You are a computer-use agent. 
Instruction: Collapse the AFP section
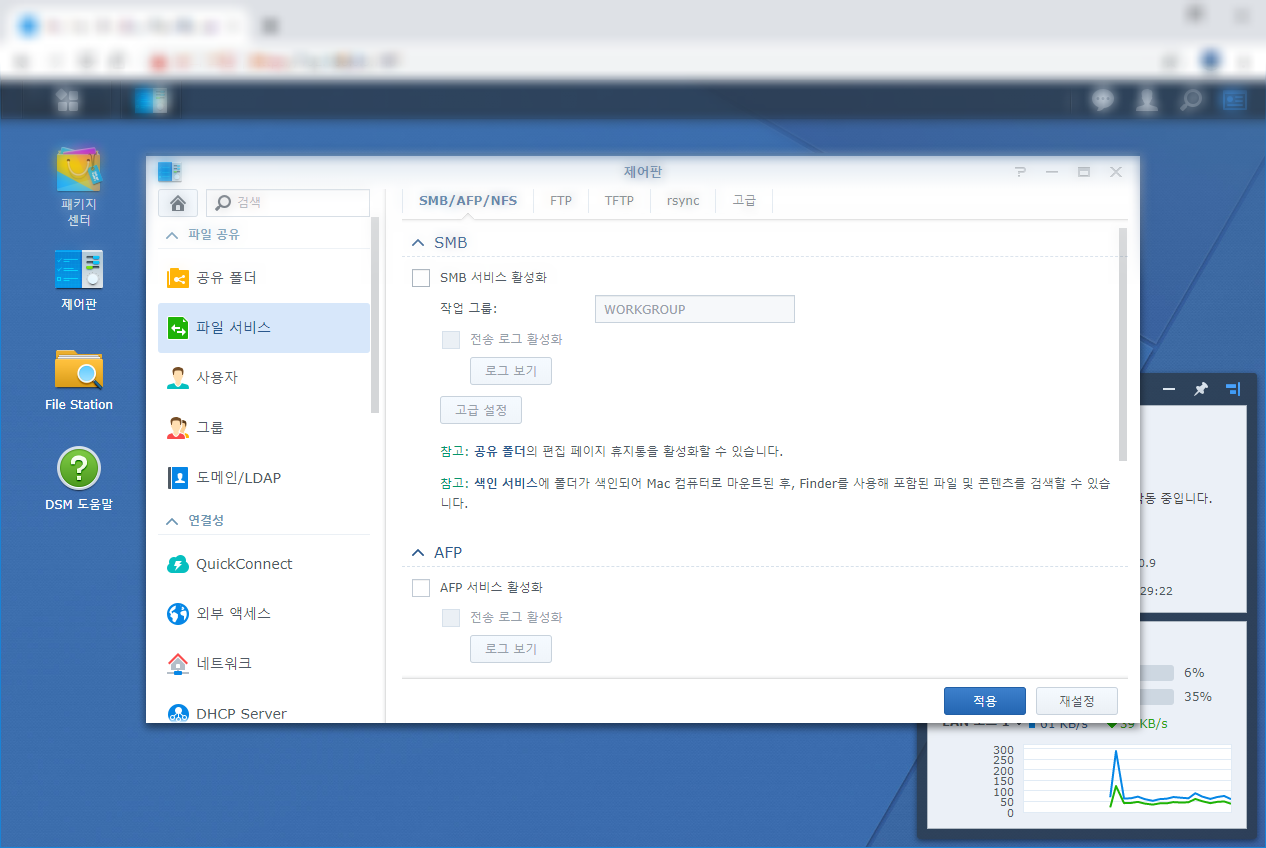click(418, 552)
